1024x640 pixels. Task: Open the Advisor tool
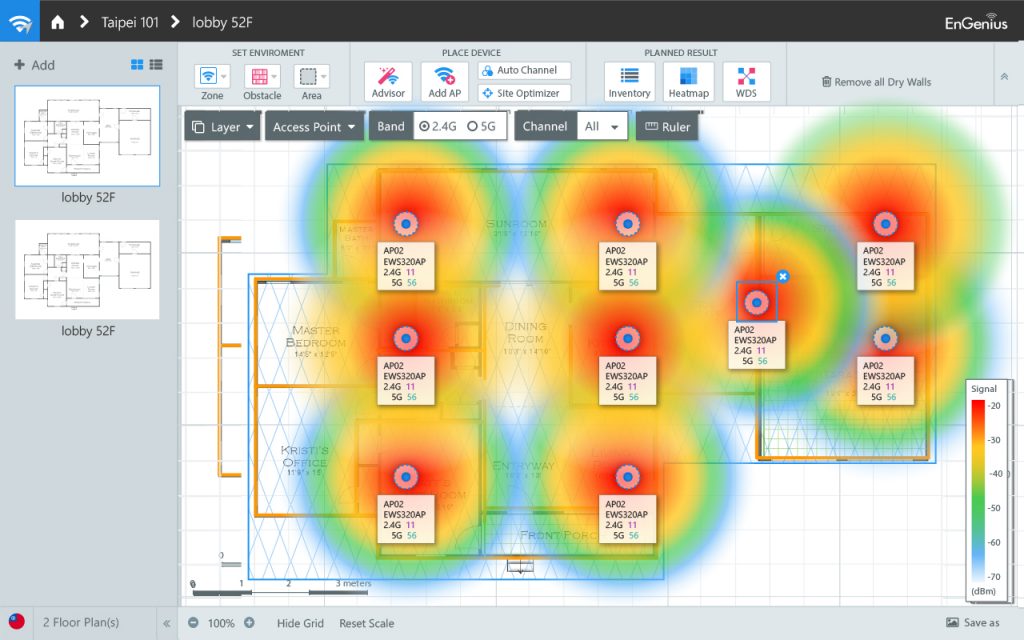point(388,82)
